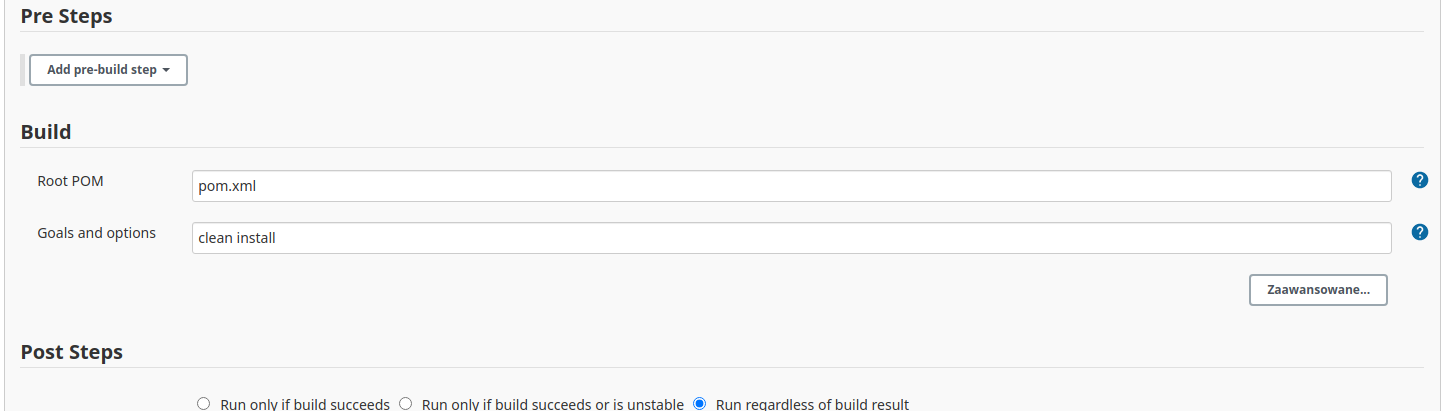1452x411 pixels.
Task: Select Run only if build succeeds radio
Action: click(x=203, y=404)
